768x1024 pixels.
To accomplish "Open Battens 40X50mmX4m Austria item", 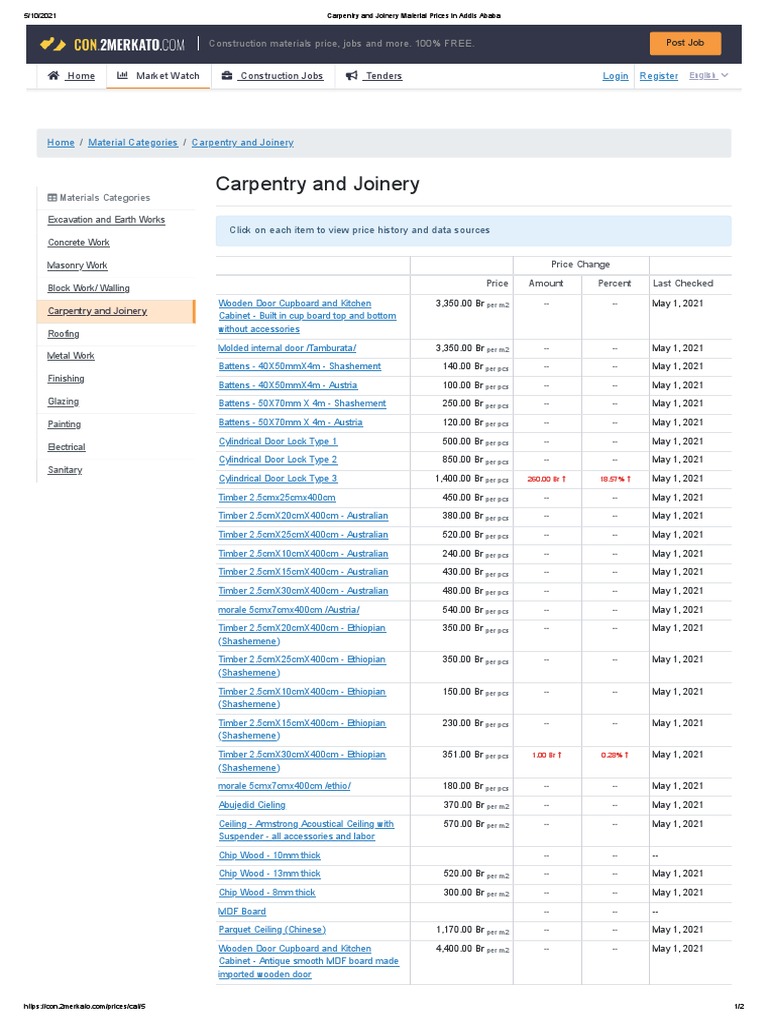I will (288, 385).
